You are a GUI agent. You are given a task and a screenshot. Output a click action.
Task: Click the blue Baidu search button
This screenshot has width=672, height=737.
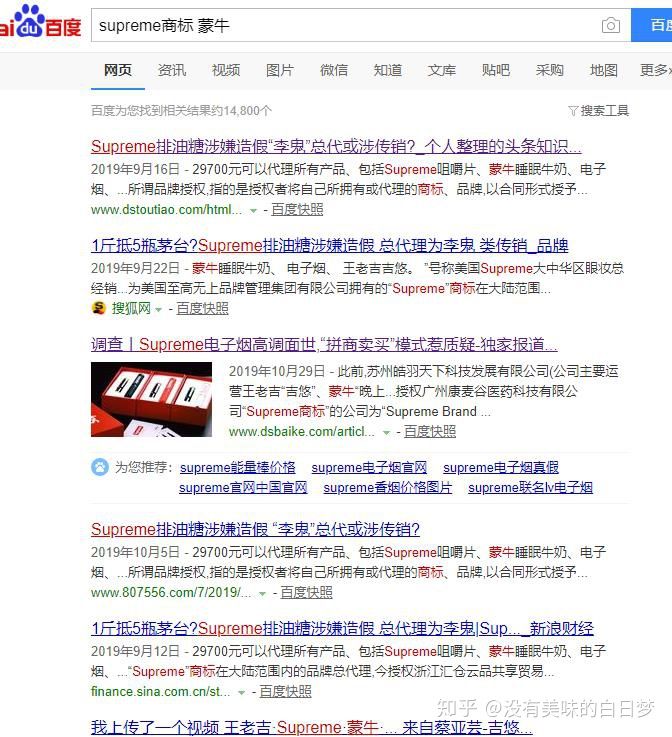[652, 25]
